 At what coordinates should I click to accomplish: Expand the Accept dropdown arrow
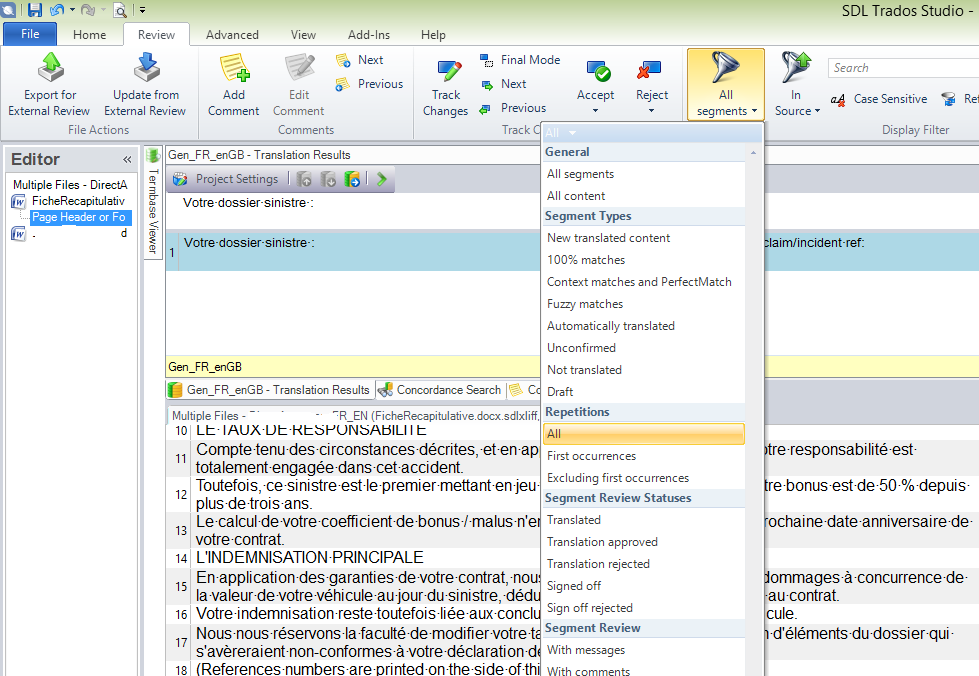[596, 110]
